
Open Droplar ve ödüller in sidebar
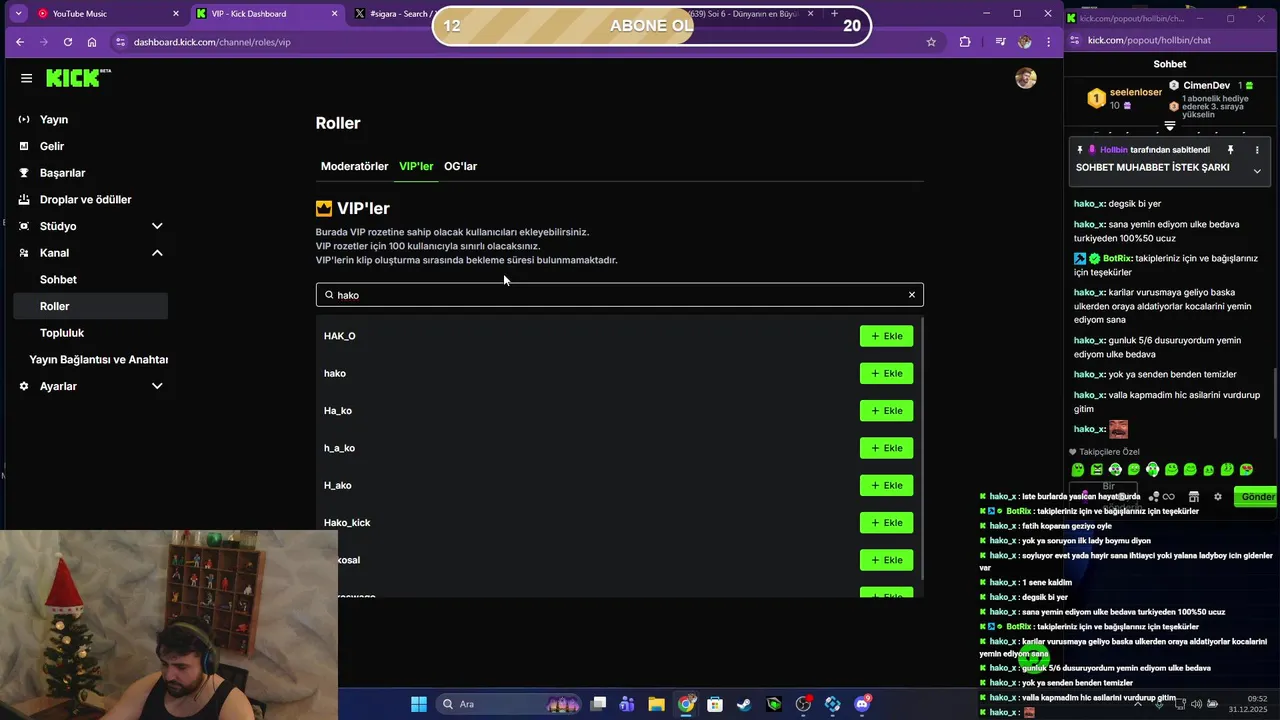pos(85,200)
